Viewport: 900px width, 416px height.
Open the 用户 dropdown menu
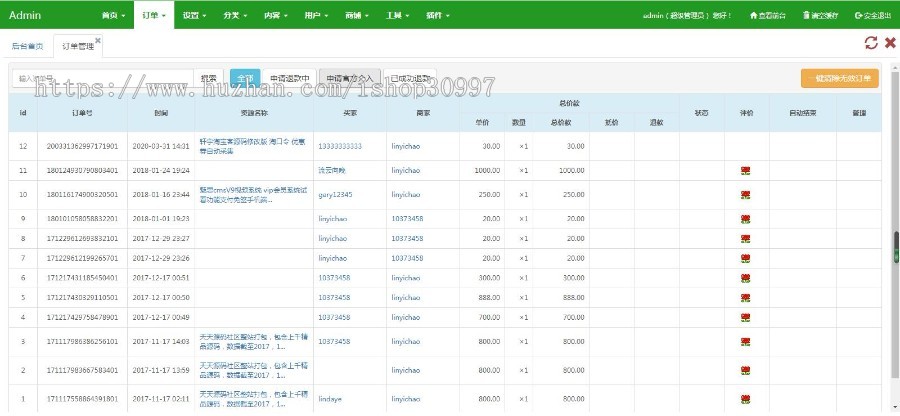[316, 15]
